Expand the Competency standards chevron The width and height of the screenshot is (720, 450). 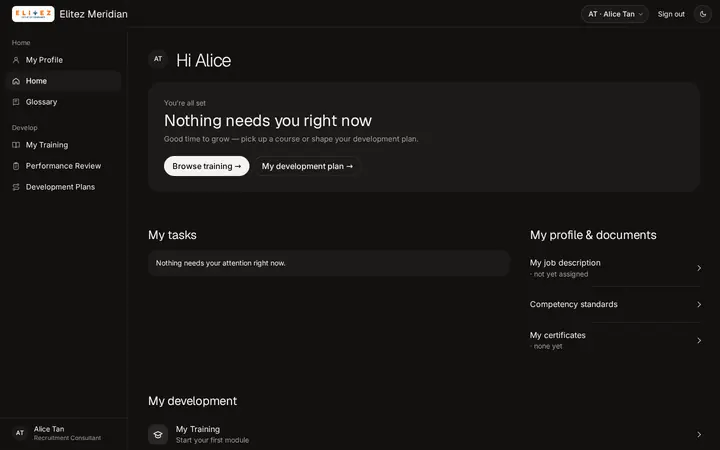(x=699, y=304)
